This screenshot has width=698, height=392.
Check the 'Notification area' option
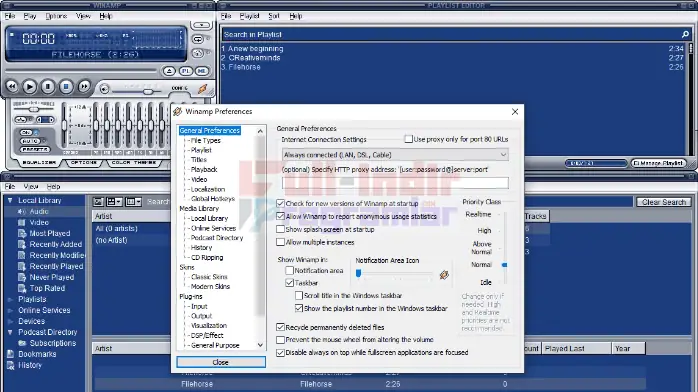click(x=289, y=270)
